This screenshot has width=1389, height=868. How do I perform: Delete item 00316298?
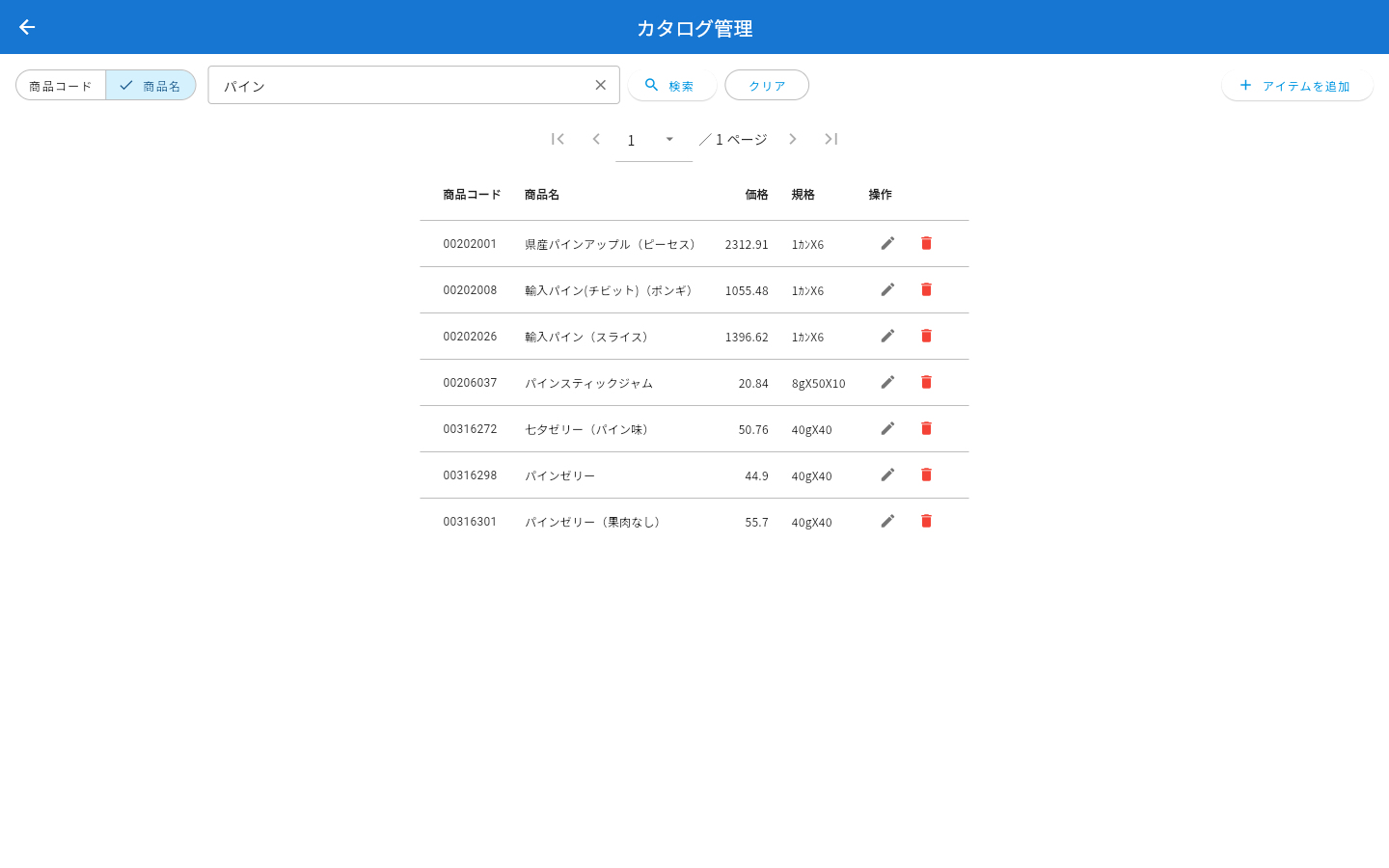(926, 475)
